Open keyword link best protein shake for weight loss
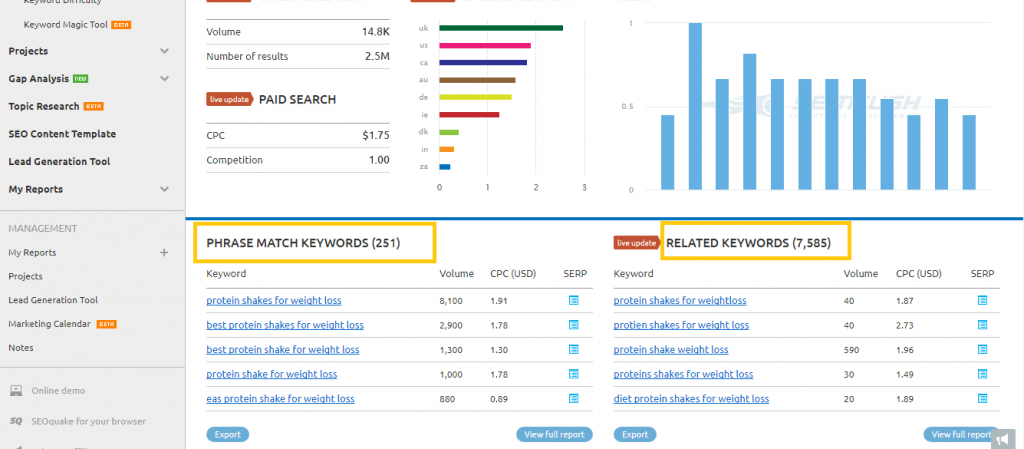1024x449 pixels. (283, 350)
